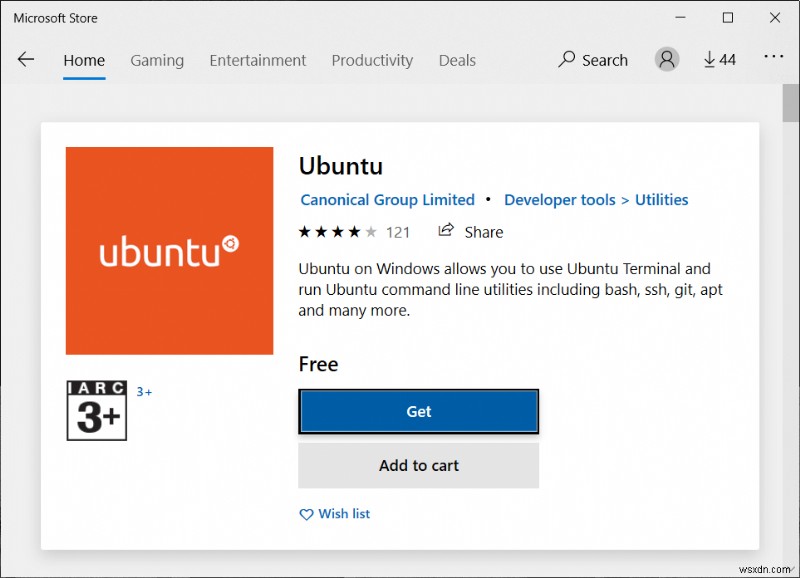
Task: Click the Ubuntu app thumbnail image
Action: 169,251
